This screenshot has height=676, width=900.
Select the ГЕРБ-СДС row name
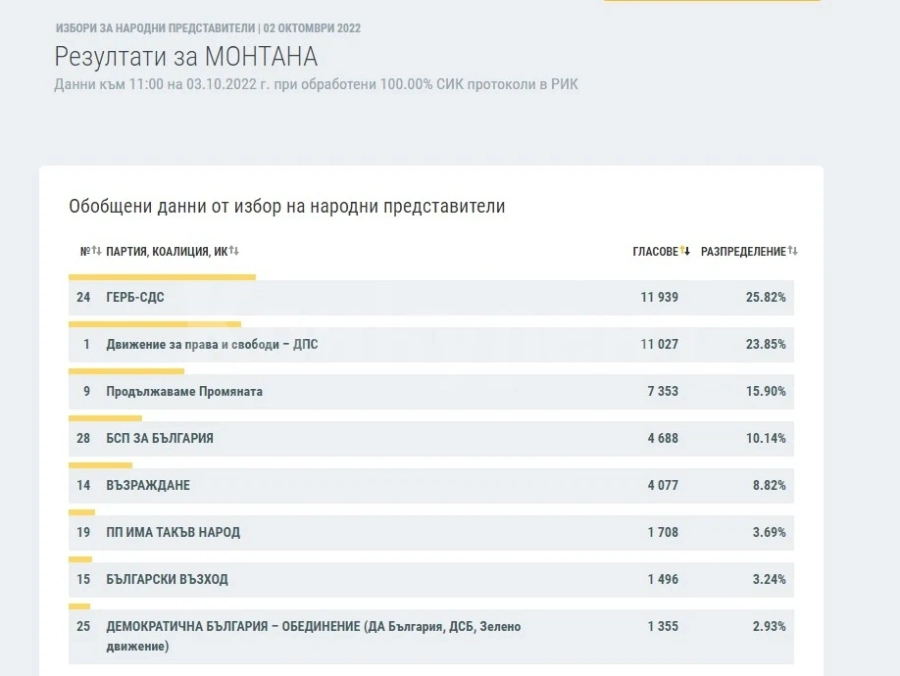pos(135,297)
